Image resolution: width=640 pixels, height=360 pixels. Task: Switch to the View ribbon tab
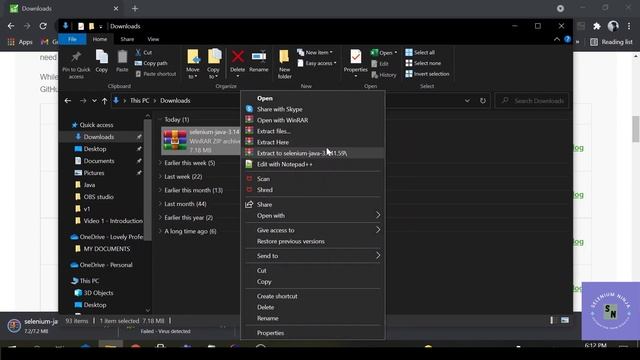coord(153,39)
